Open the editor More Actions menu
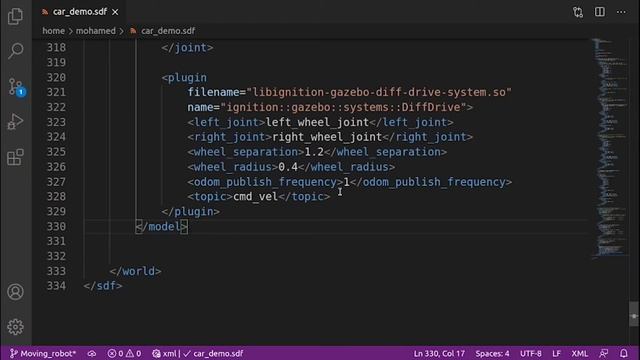The width and height of the screenshot is (640, 360). 621,12
